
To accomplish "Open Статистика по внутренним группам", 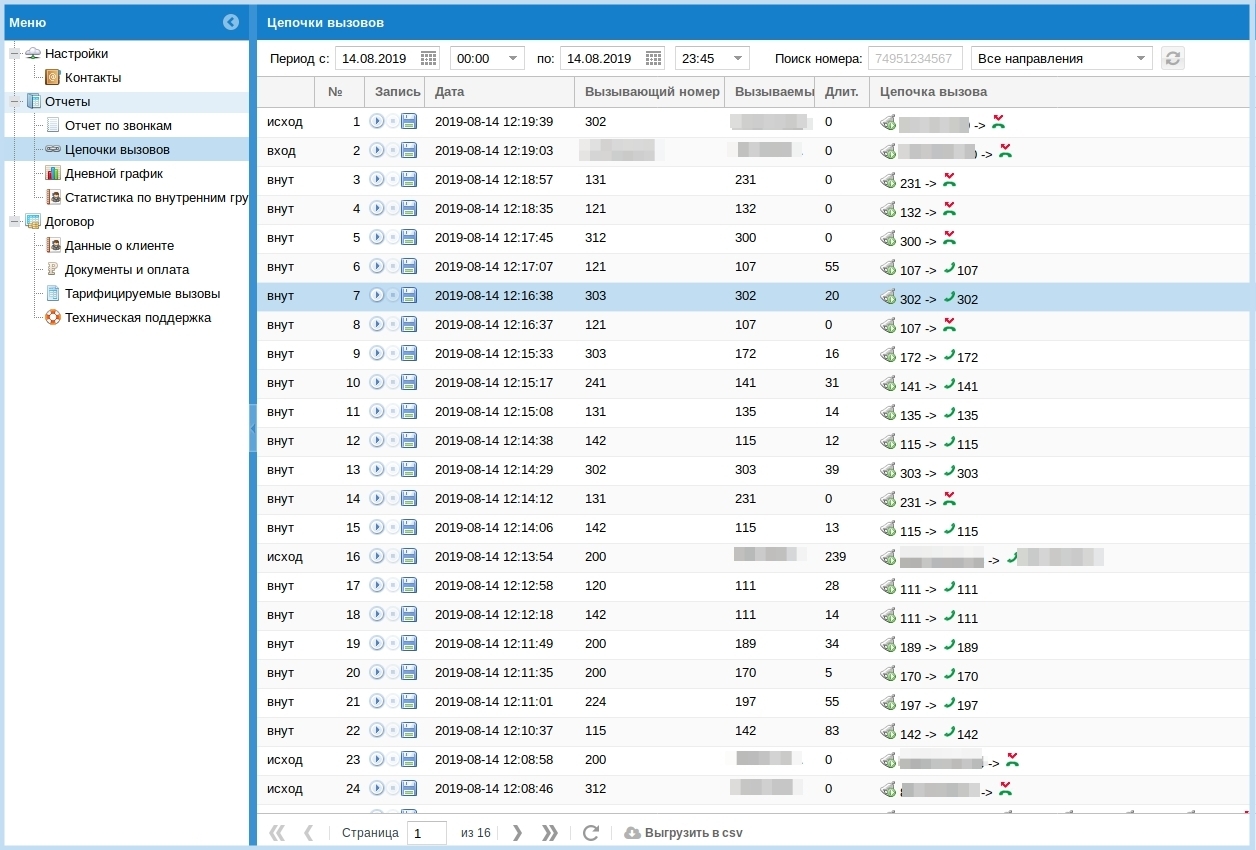I will (x=156, y=197).
